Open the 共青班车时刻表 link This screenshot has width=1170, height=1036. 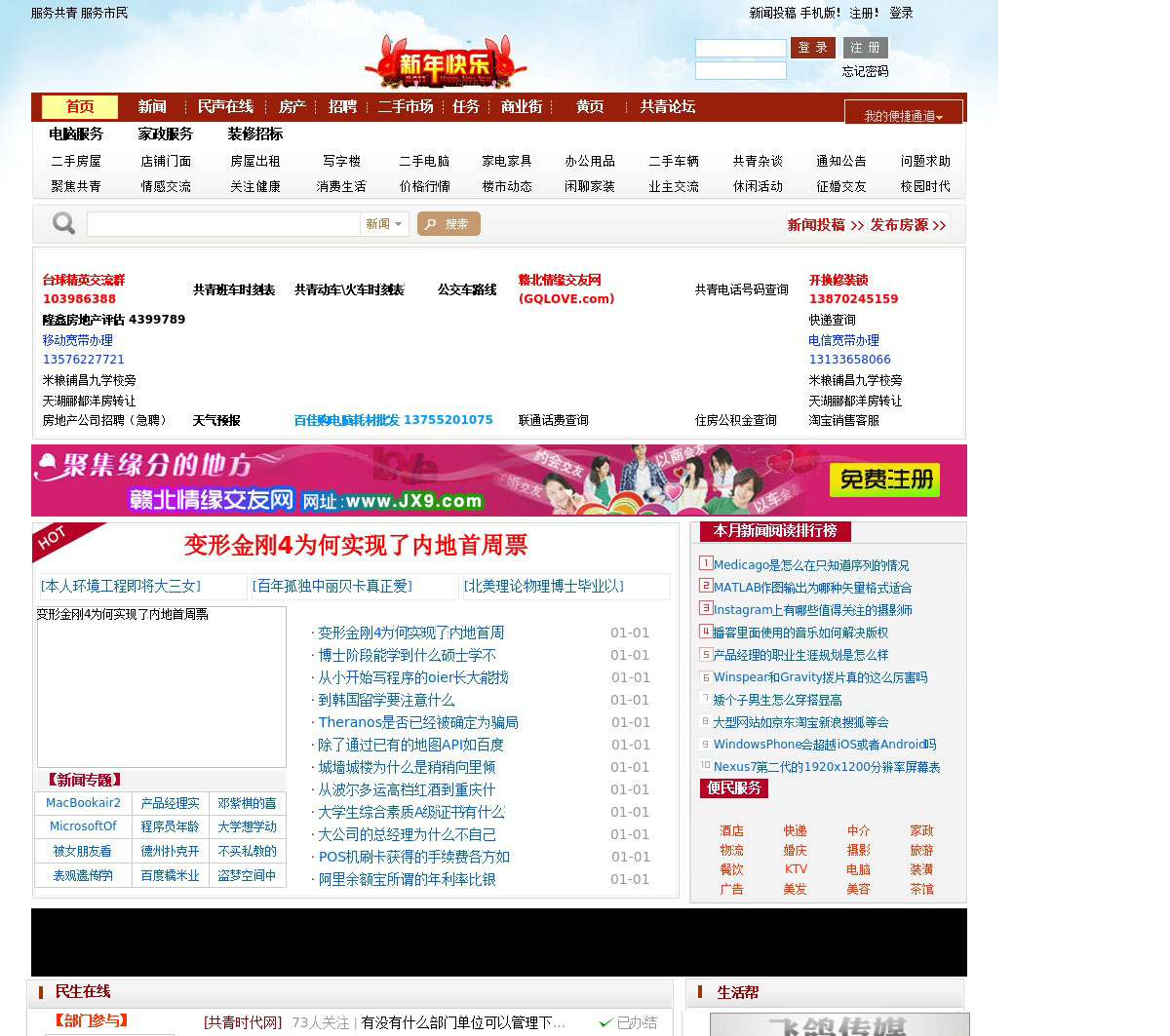click(234, 289)
